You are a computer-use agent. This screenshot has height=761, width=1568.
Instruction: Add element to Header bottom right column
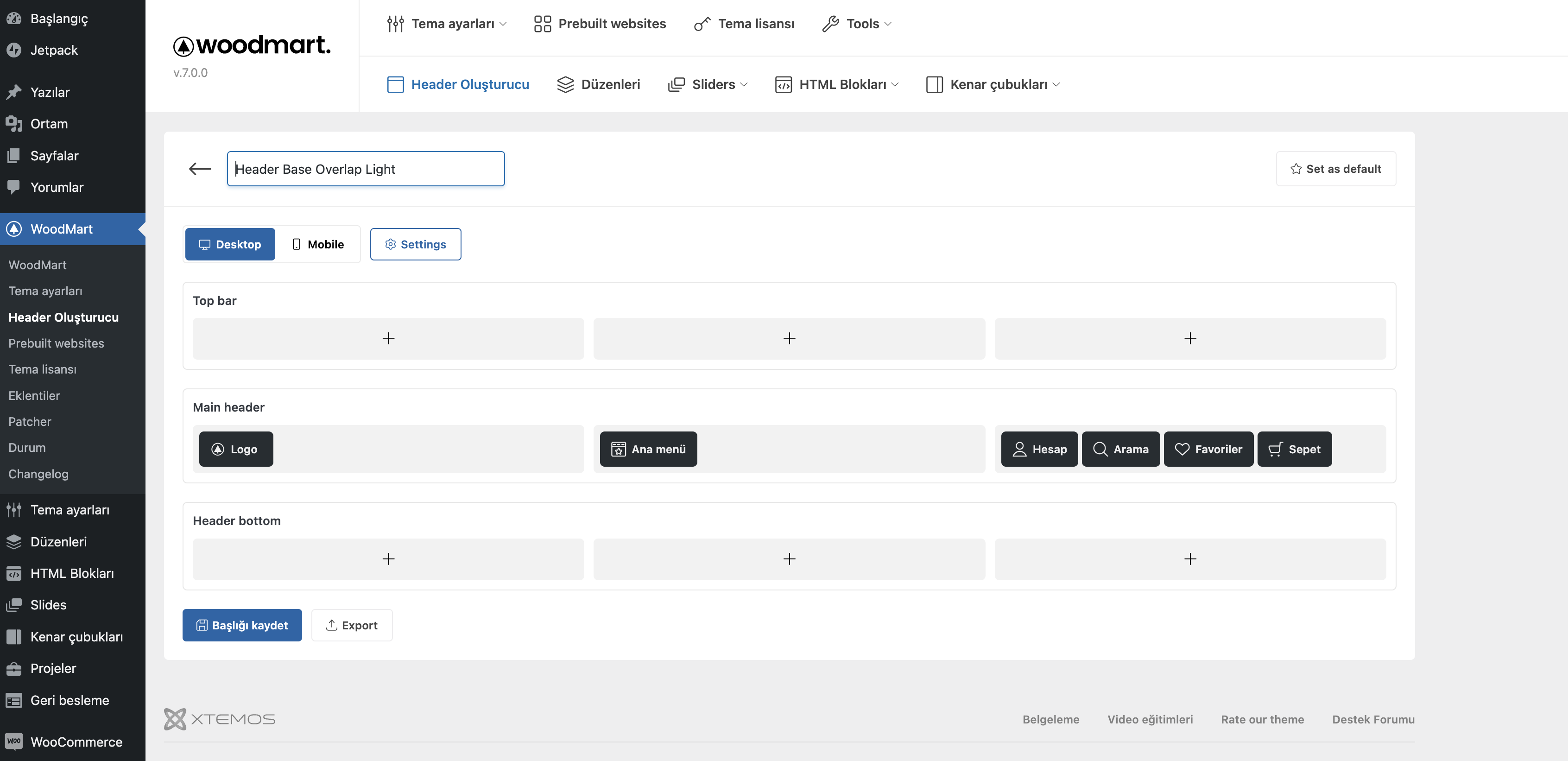click(x=1189, y=559)
